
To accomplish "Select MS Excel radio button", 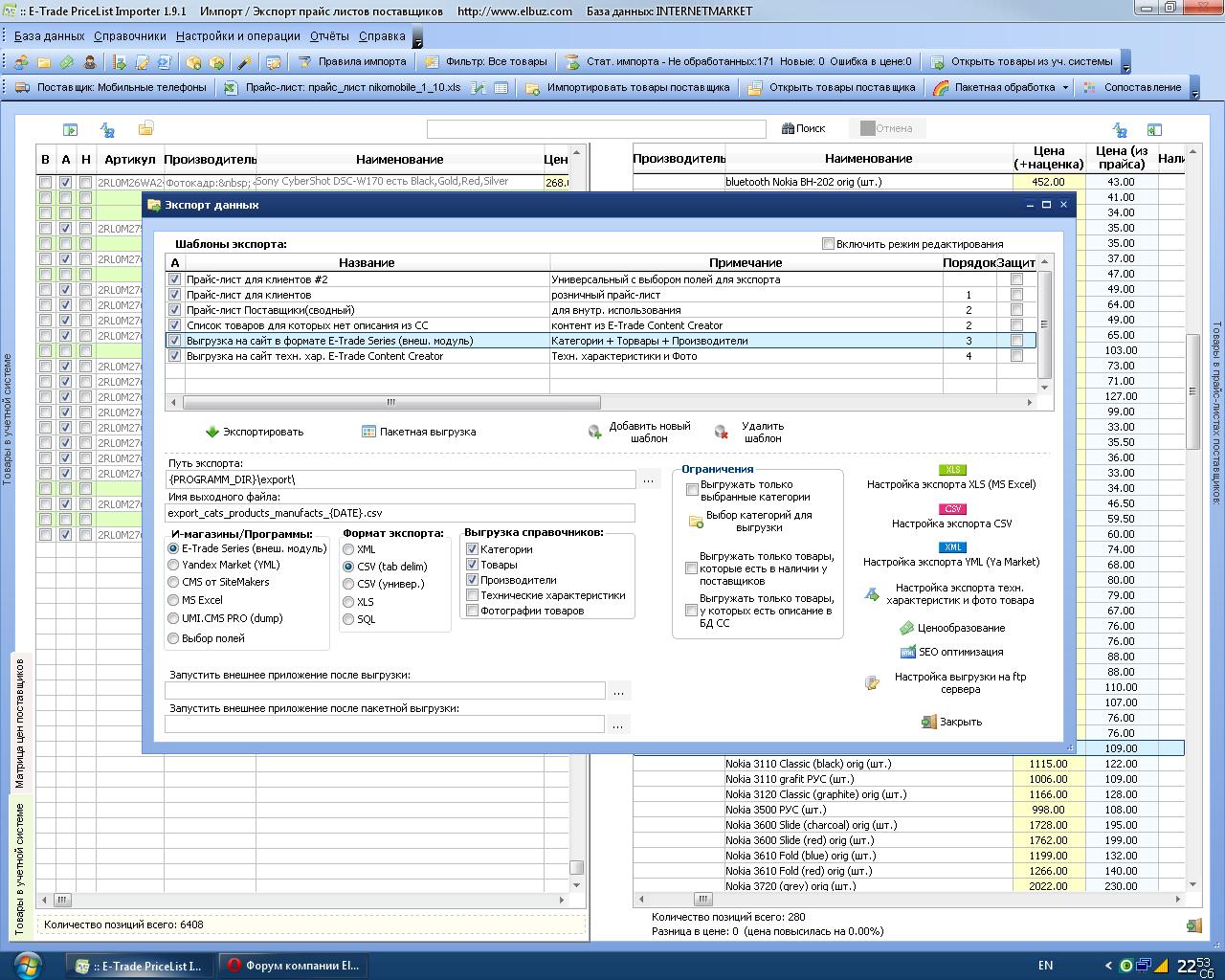I will [x=173, y=600].
